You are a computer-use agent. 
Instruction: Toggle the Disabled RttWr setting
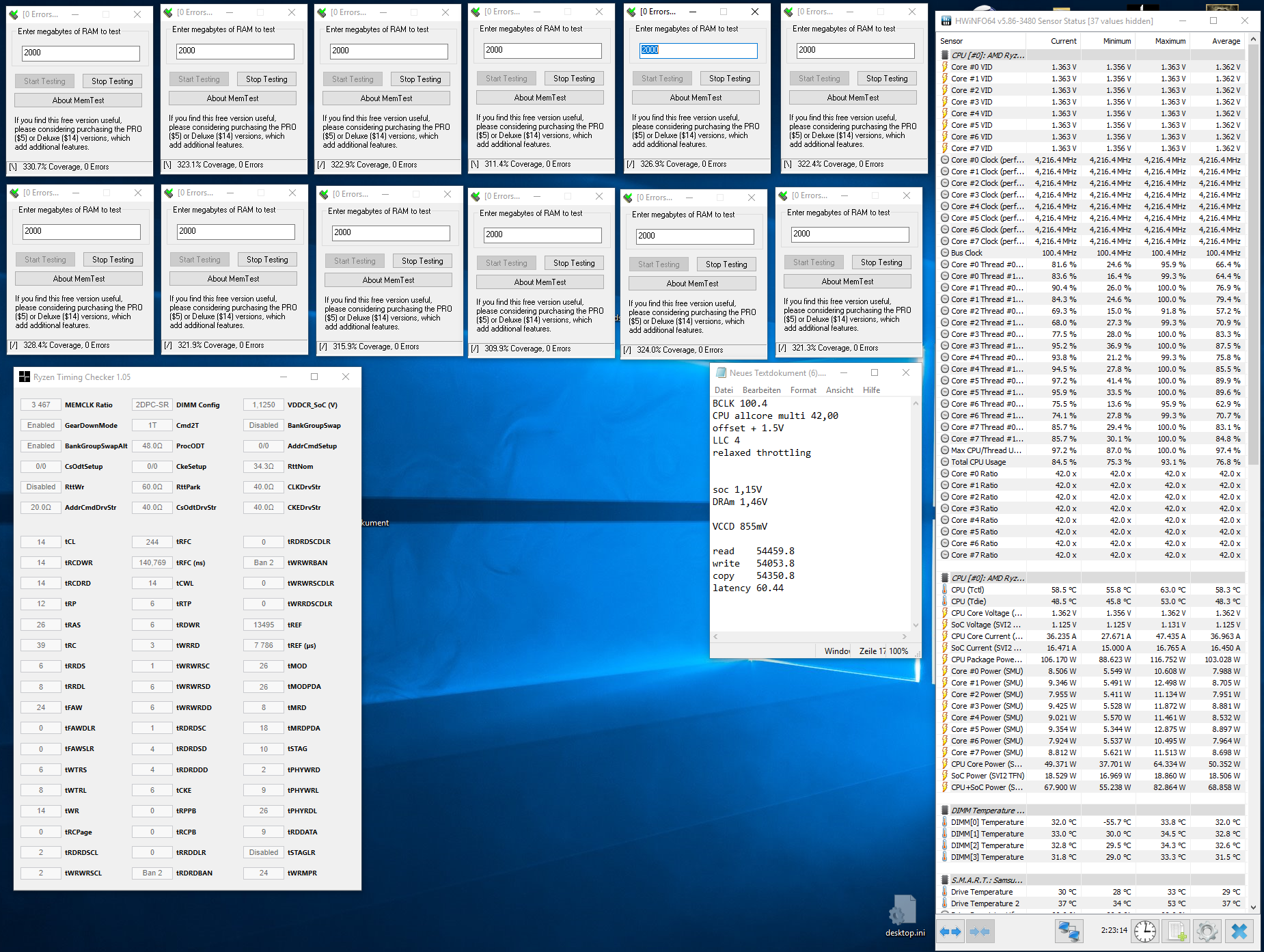[x=40, y=487]
